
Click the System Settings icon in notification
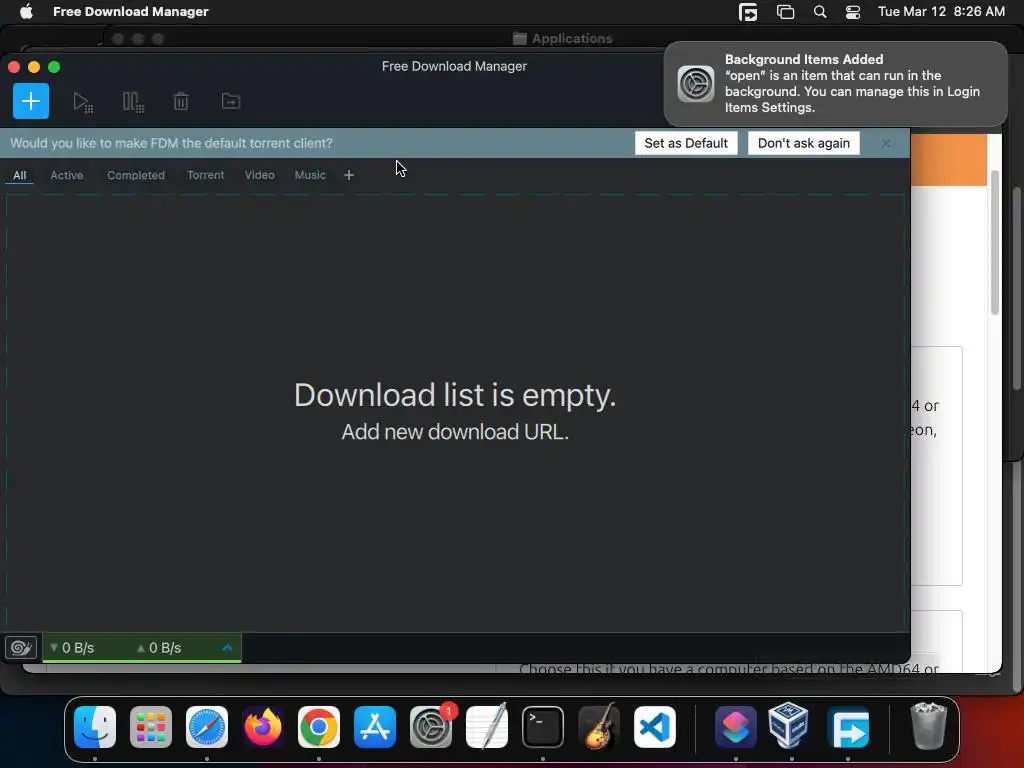click(x=696, y=84)
